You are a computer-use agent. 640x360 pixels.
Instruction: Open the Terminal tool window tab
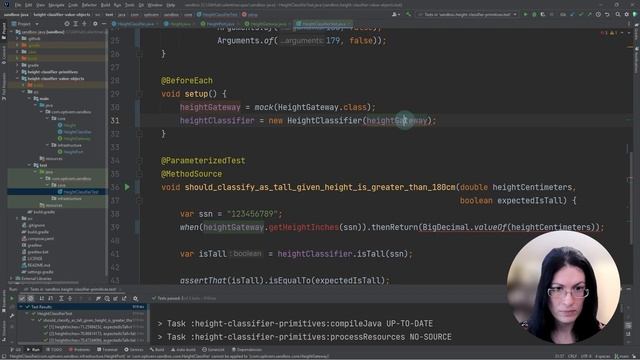point(107,349)
